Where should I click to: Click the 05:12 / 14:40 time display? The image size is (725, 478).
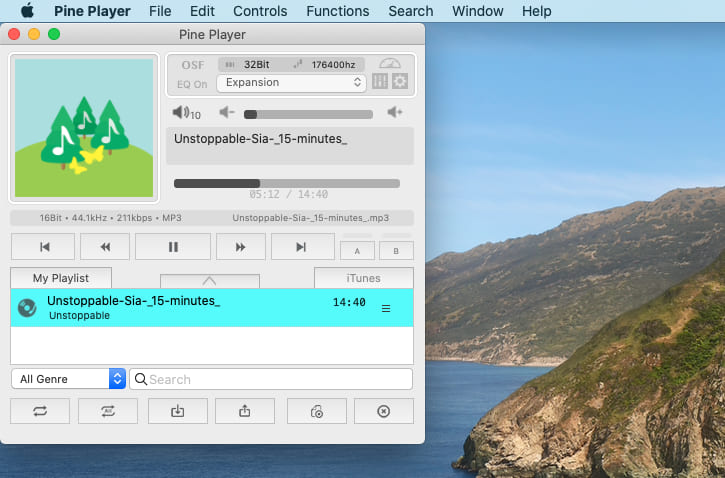(x=289, y=195)
